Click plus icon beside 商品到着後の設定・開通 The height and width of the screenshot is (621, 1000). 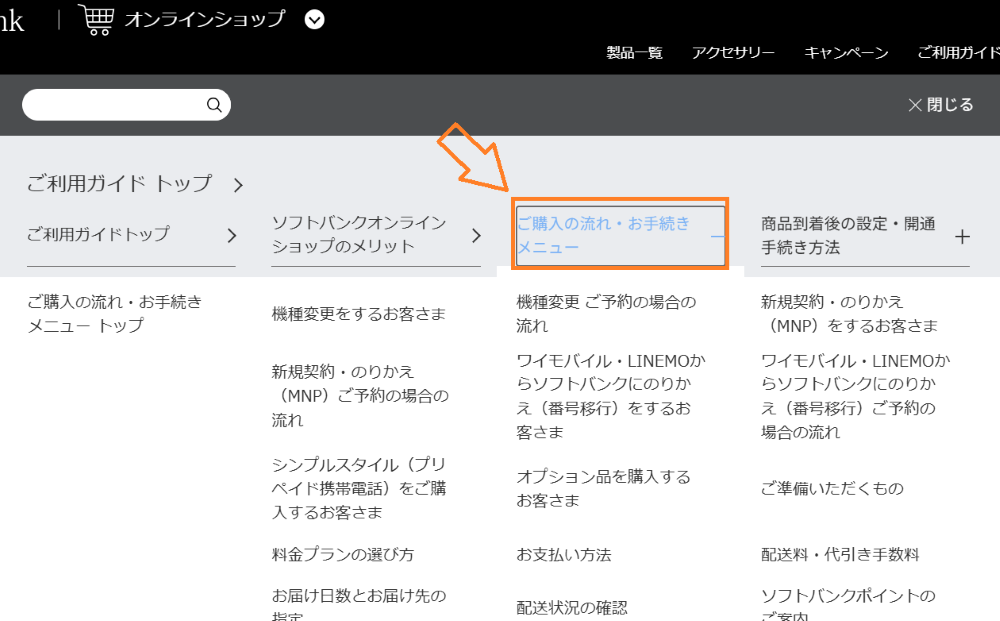[x=962, y=237]
